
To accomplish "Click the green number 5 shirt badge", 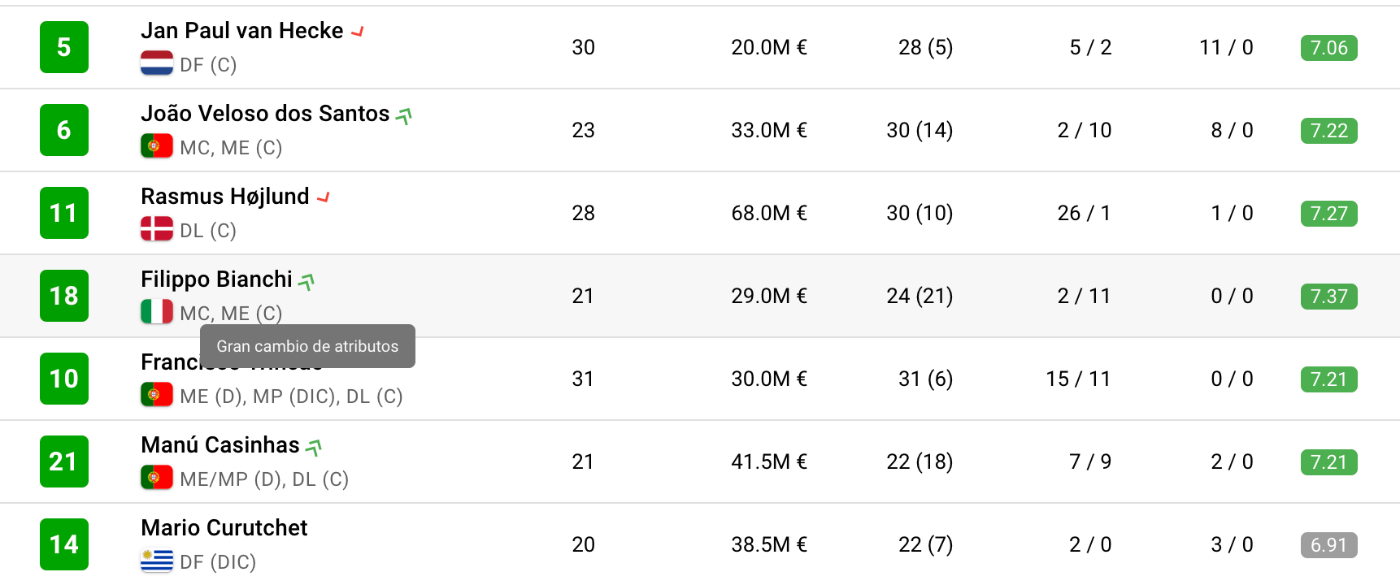I will tap(64, 47).
